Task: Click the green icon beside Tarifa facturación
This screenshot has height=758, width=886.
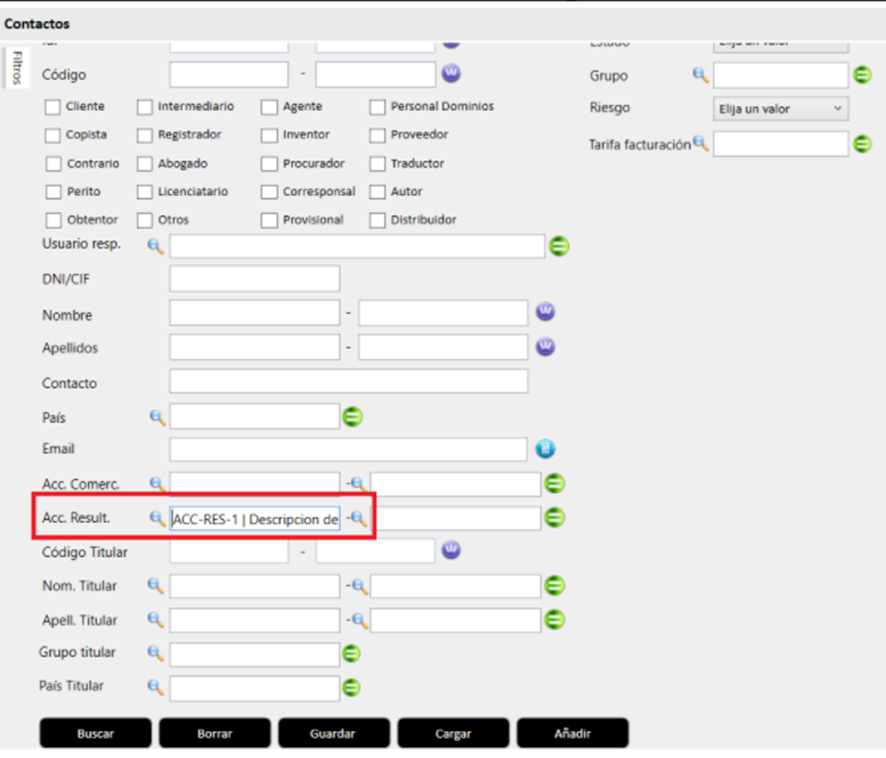Action: pyautogui.click(x=862, y=144)
